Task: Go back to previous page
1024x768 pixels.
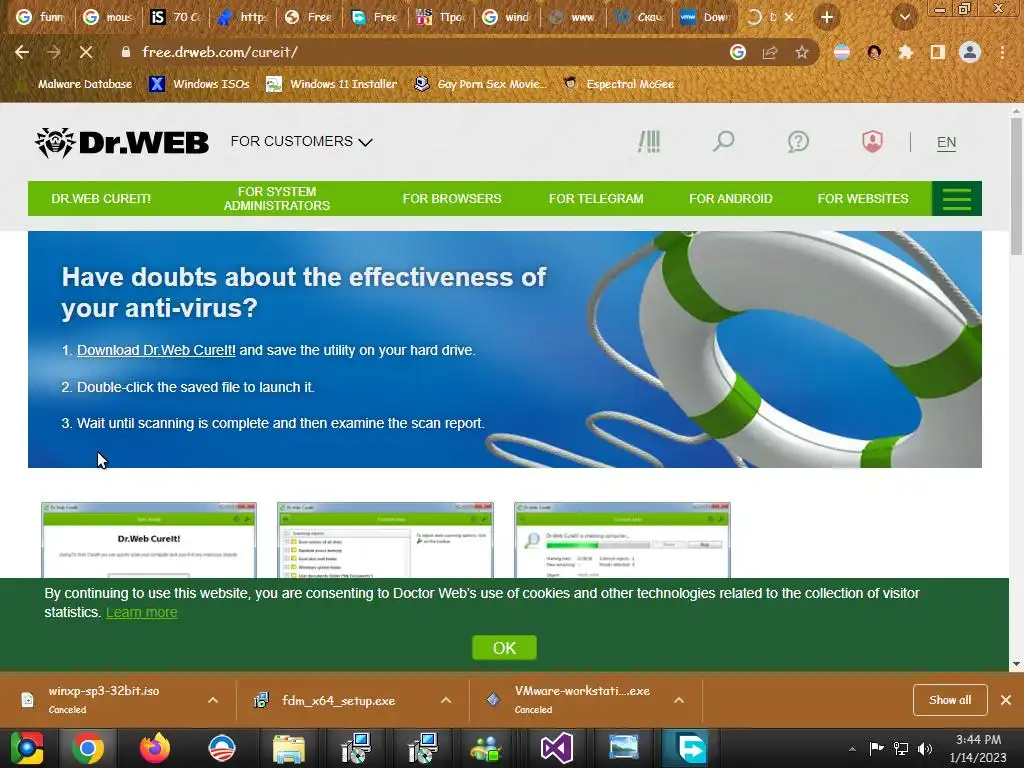Action: tap(22, 52)
